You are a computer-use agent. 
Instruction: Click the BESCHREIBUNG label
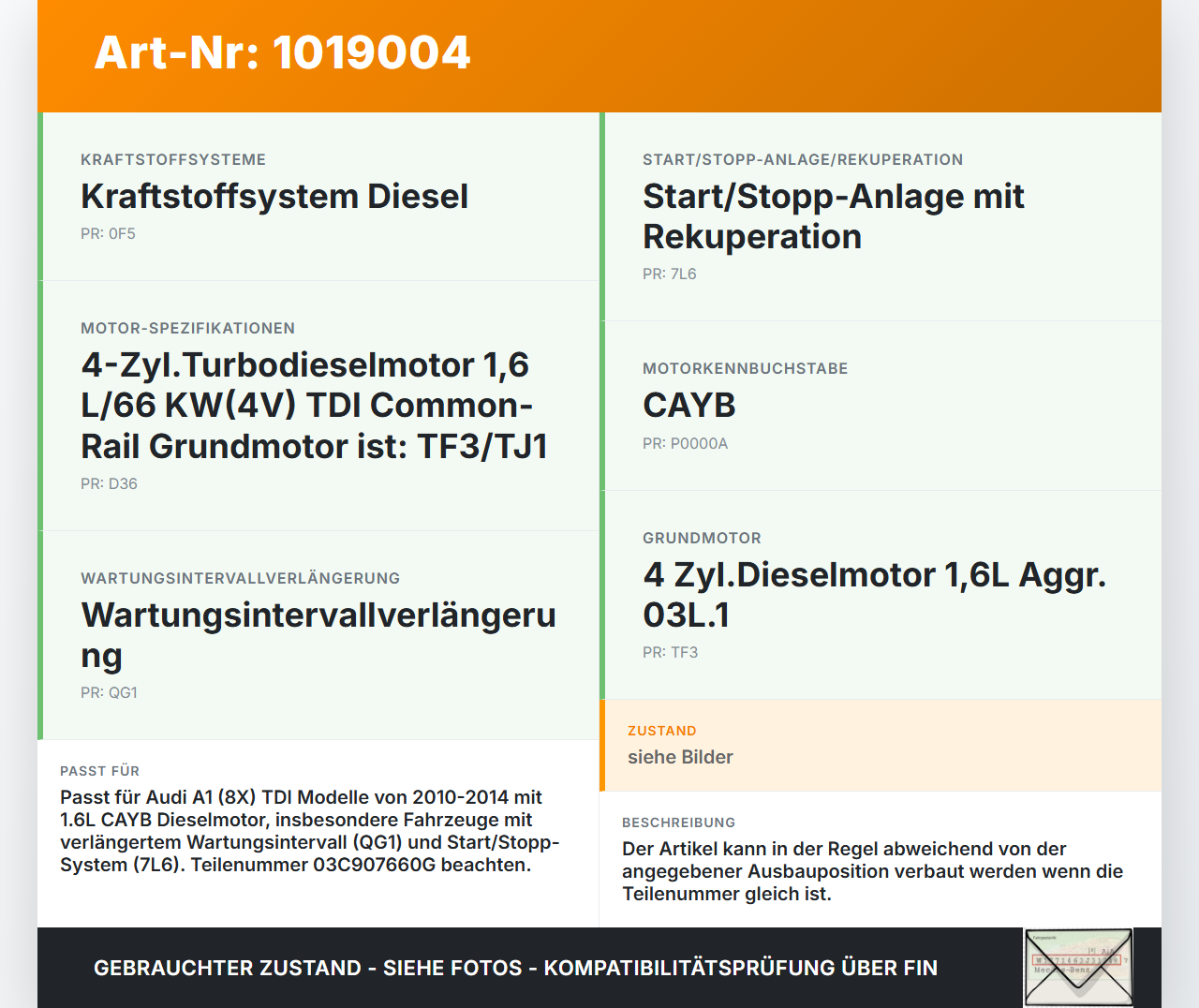click(x=678, y=823)
